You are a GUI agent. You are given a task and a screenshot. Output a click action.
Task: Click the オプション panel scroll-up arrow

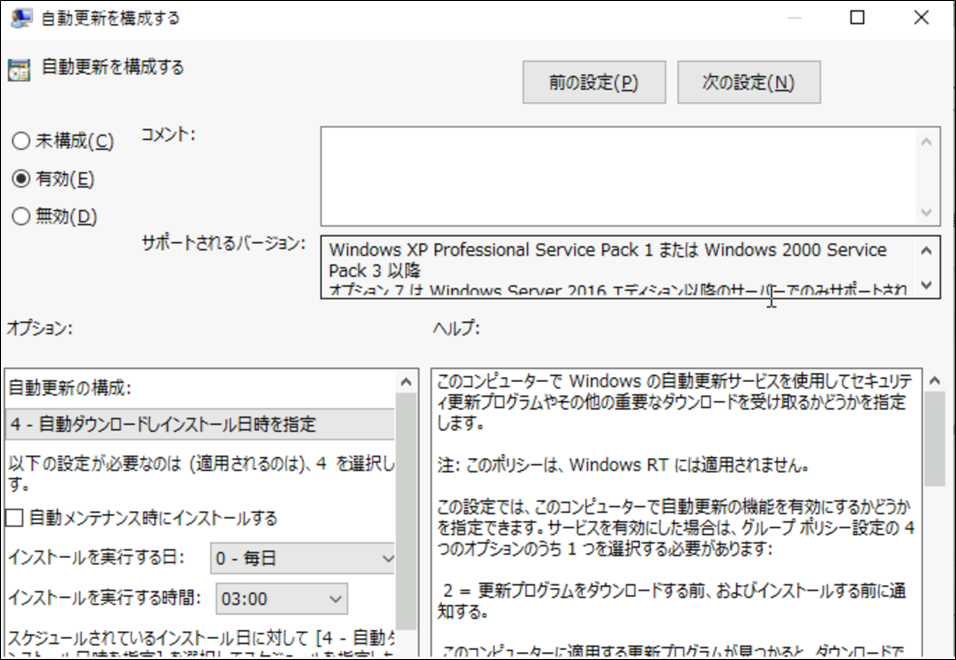[x=408, y=381]
